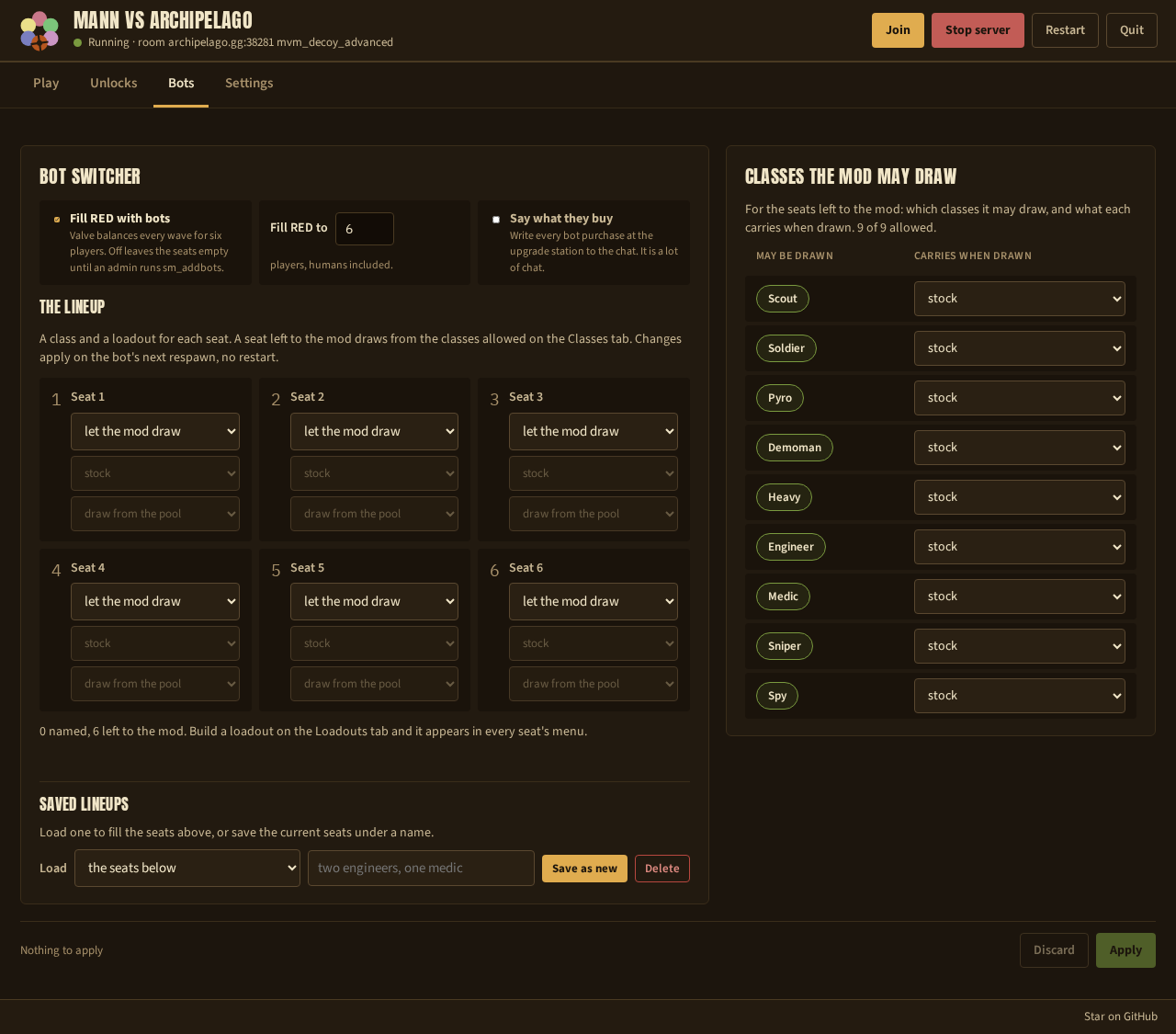1176x1034 pixels.
Task: Click the 'Nothing to apply' status text
Action: click(x=62, y=950)
